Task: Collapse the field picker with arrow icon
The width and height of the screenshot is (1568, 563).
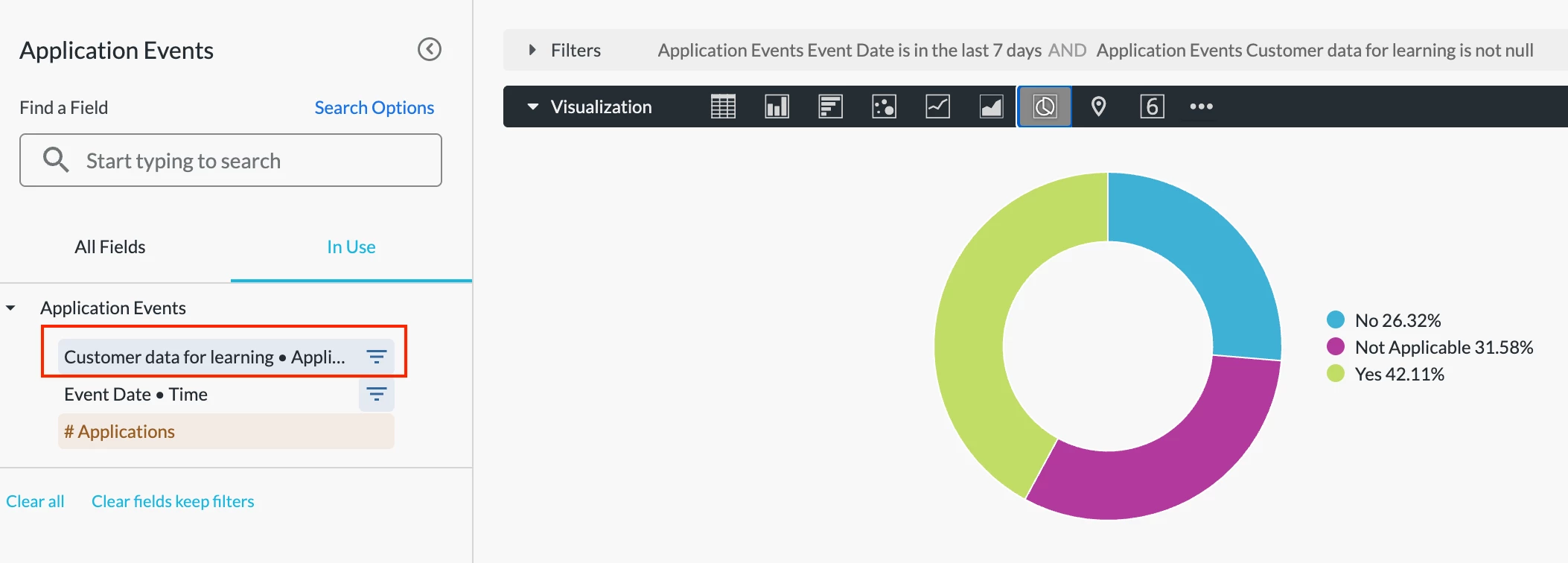Action: 430,49
